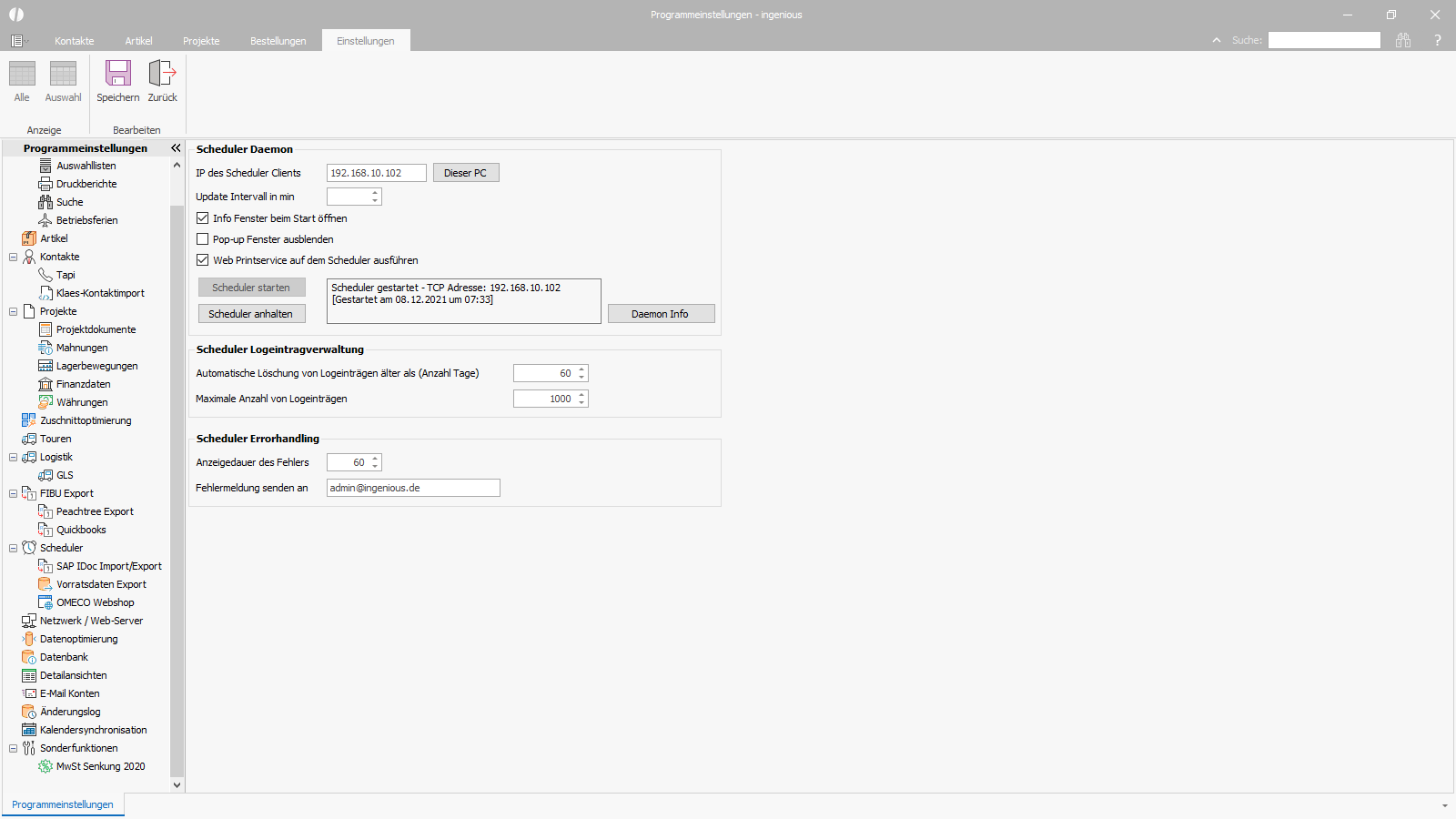Open tab list dropdown at bottom right
1456x819 pixels.
[1445, 805]
